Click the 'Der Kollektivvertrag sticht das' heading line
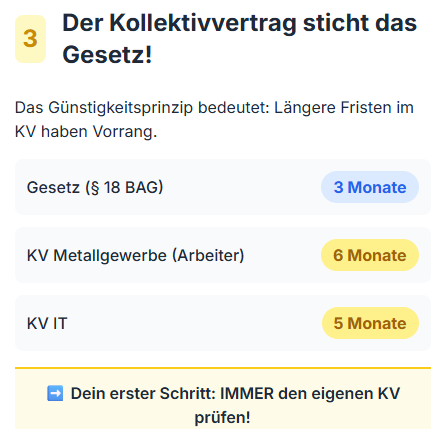 [x=240, y=23]
